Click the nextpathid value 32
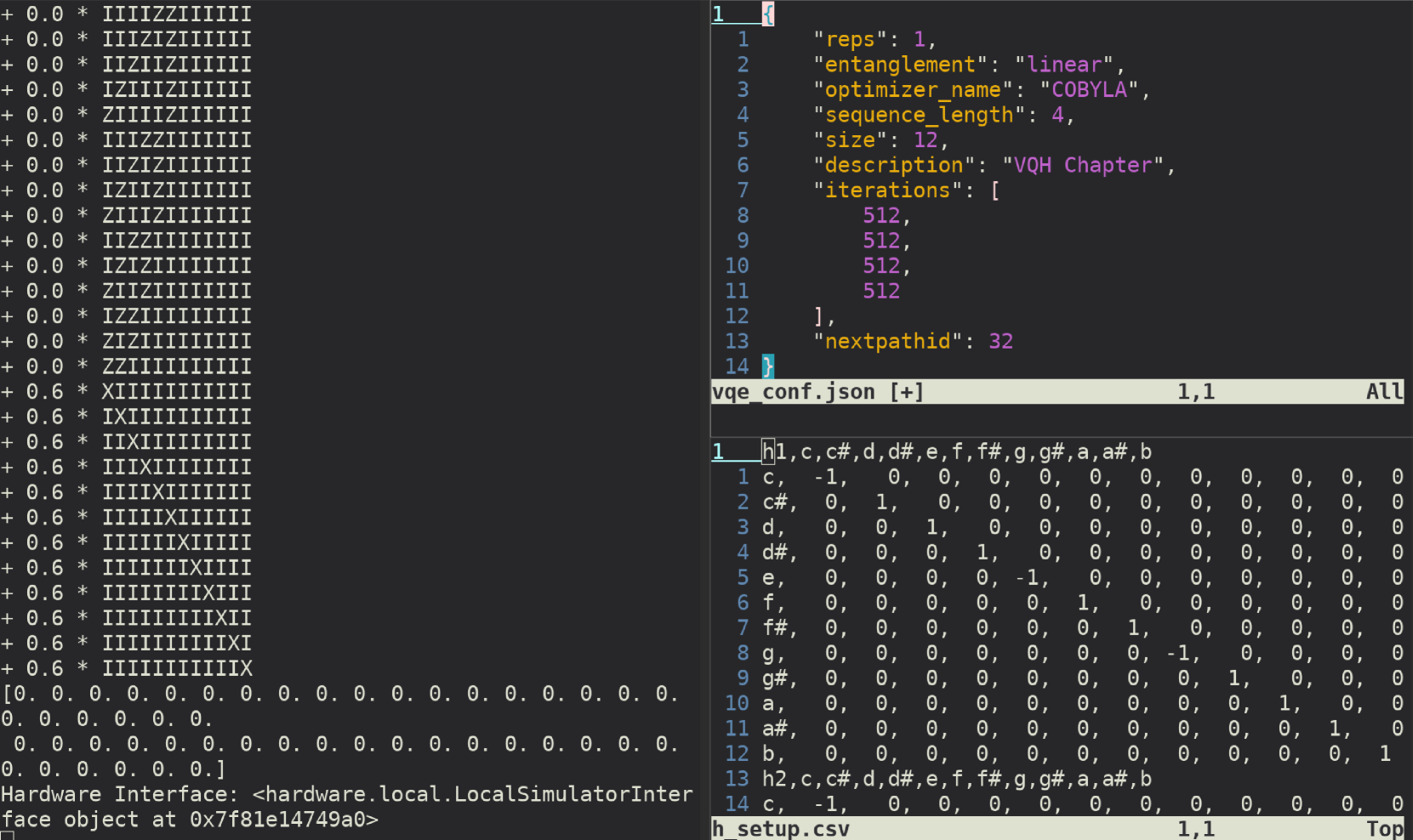This screenshot has width=1413, height=840. click(x=1000, y=342)
